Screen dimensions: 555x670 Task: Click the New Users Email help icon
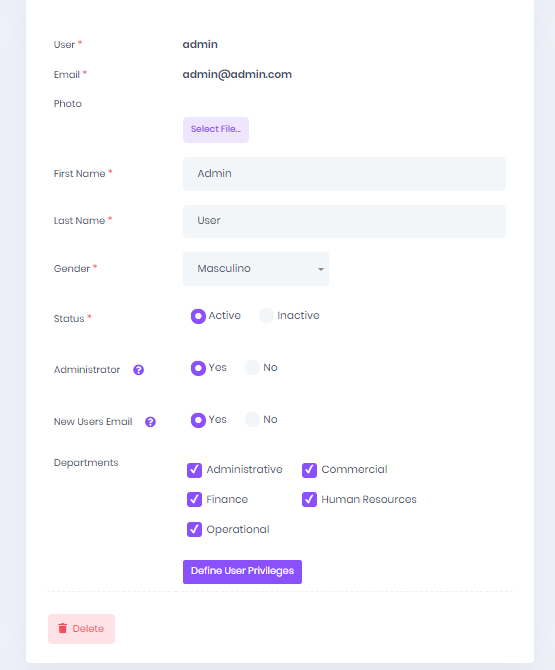pos(150,422)
